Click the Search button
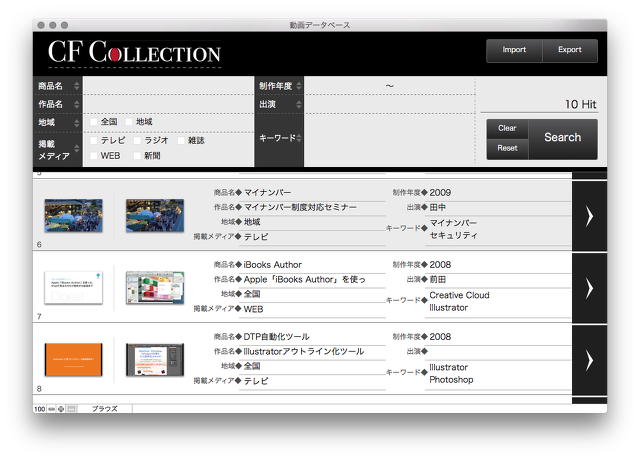Viewport: 640px width, 460px height. point(562,138)
